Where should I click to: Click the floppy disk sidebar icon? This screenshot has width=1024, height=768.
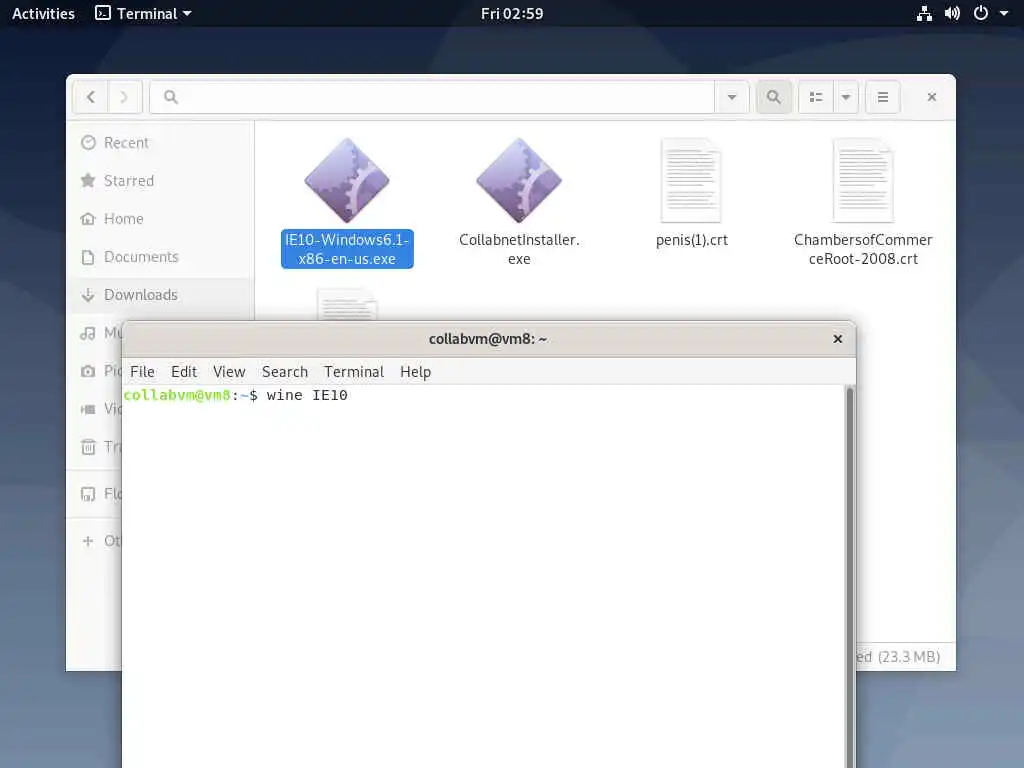(x=88, y=494)
